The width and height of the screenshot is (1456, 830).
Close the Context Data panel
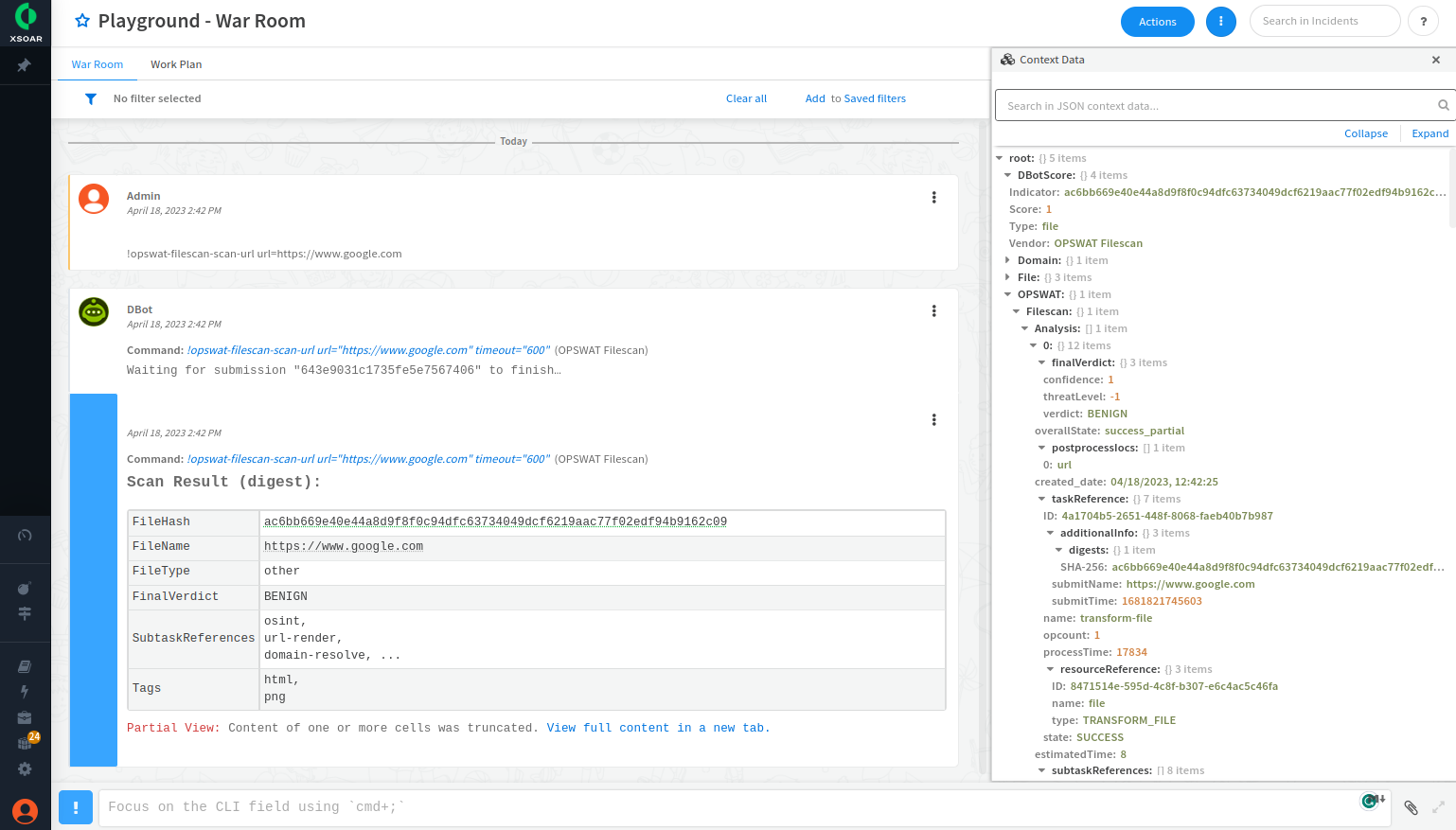tap(1436, 60)
